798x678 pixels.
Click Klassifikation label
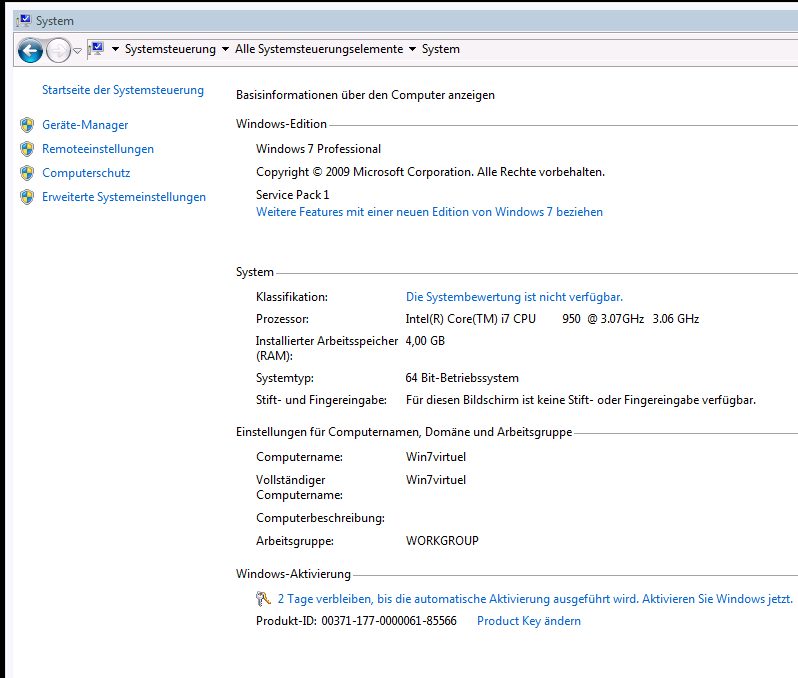[x=292, y=297]
